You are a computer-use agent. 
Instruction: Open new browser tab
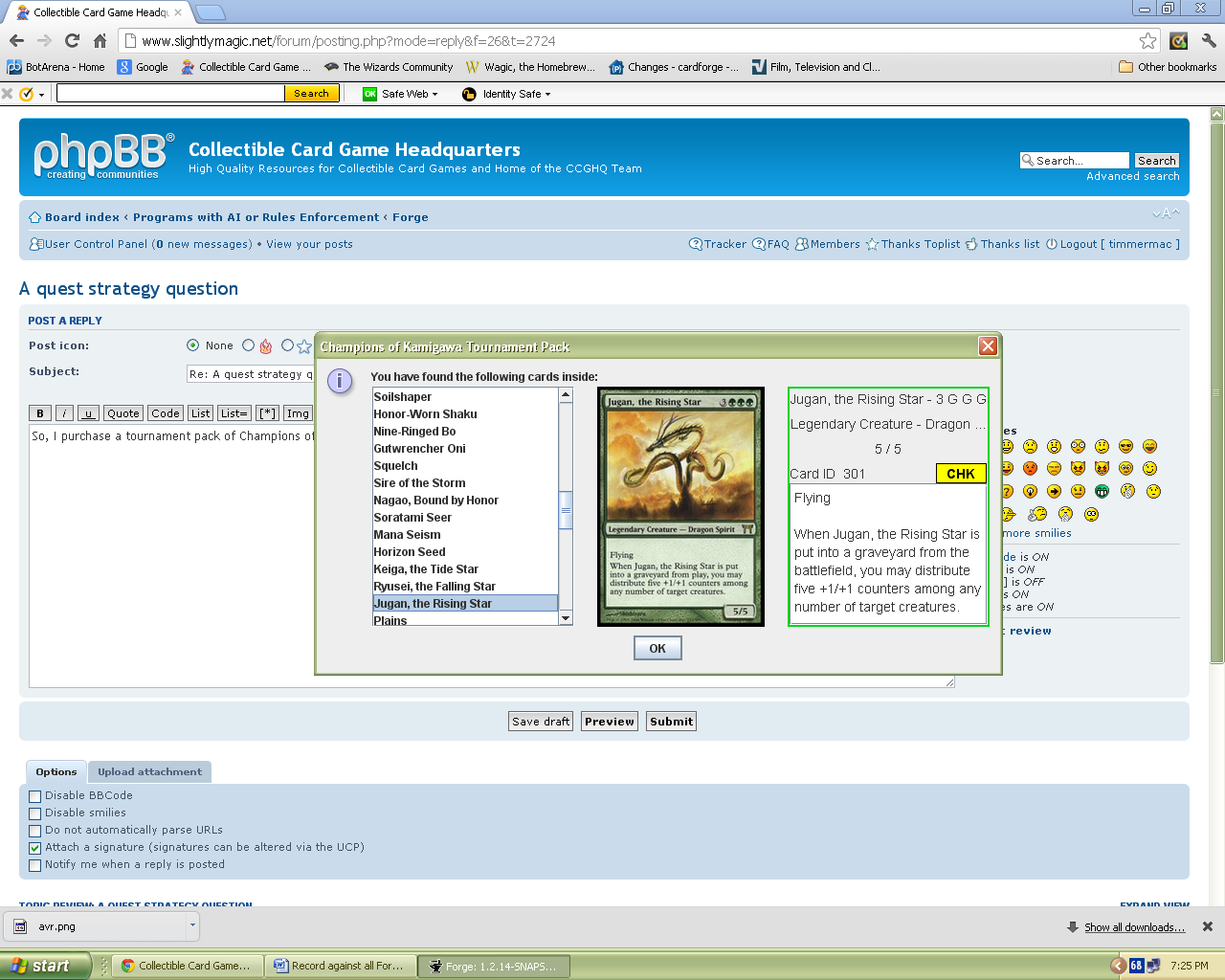(x=211, y=12)
